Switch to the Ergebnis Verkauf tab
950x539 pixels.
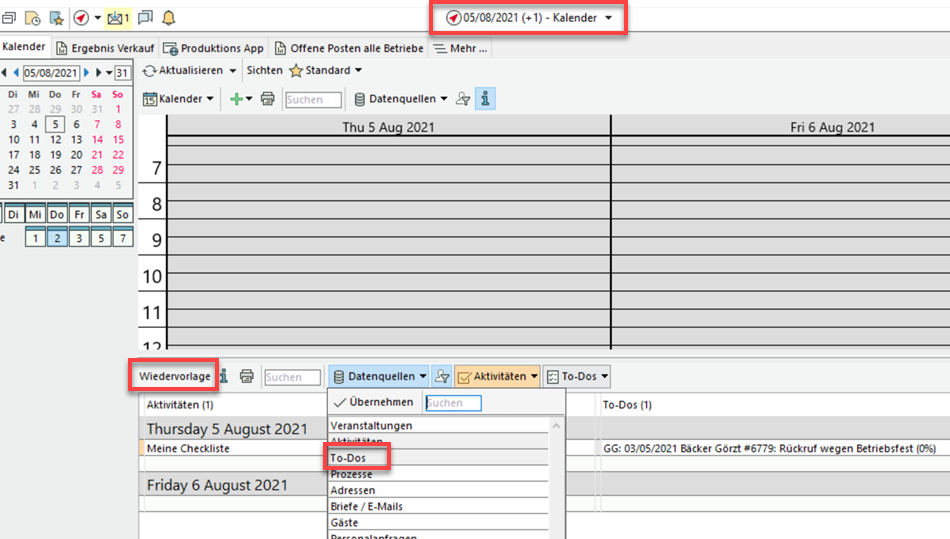click(x=106, y=48)
